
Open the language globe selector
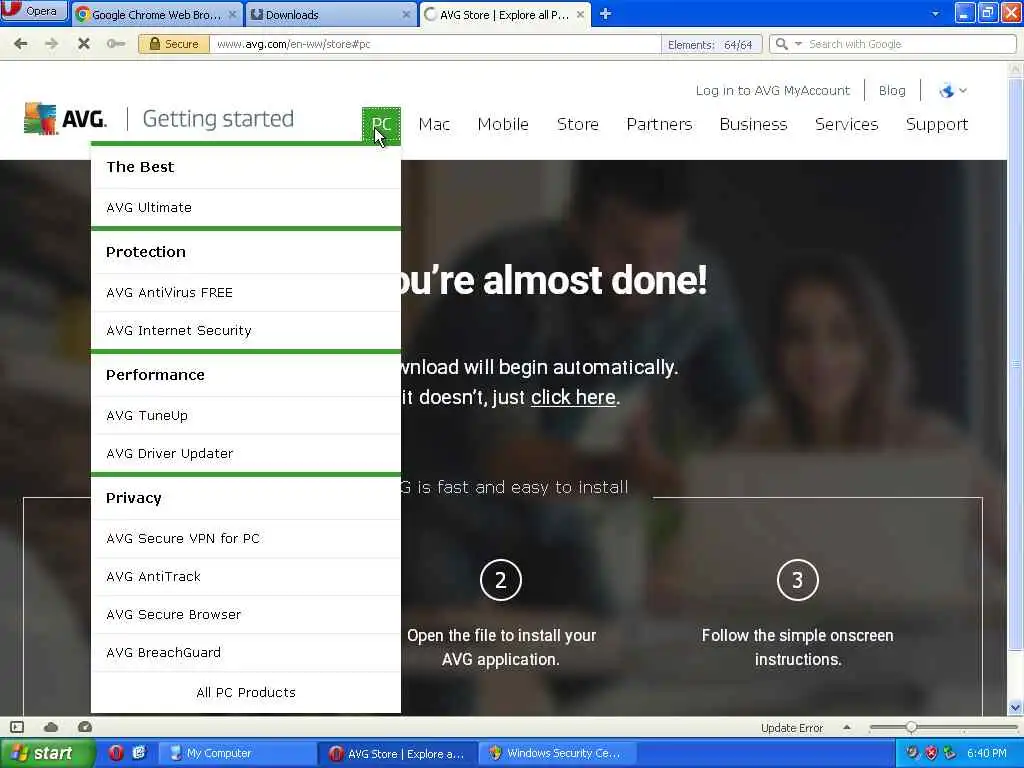coord(952,91)
